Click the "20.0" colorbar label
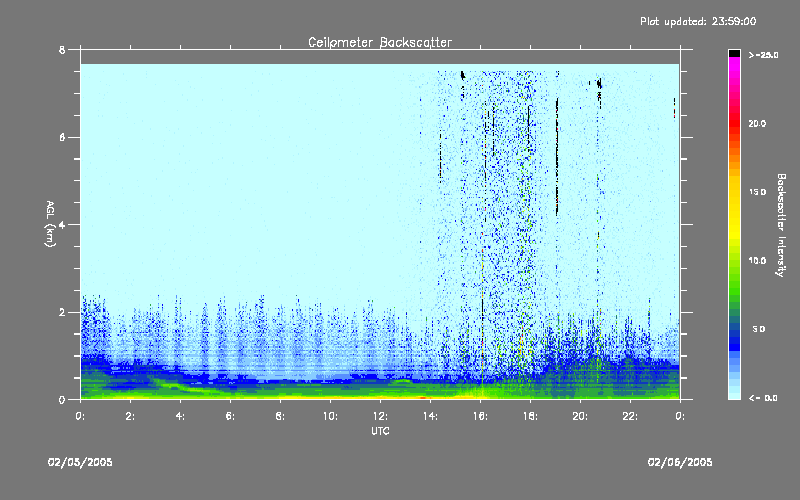This screenshot has width=800, height=500. point(758,124)
